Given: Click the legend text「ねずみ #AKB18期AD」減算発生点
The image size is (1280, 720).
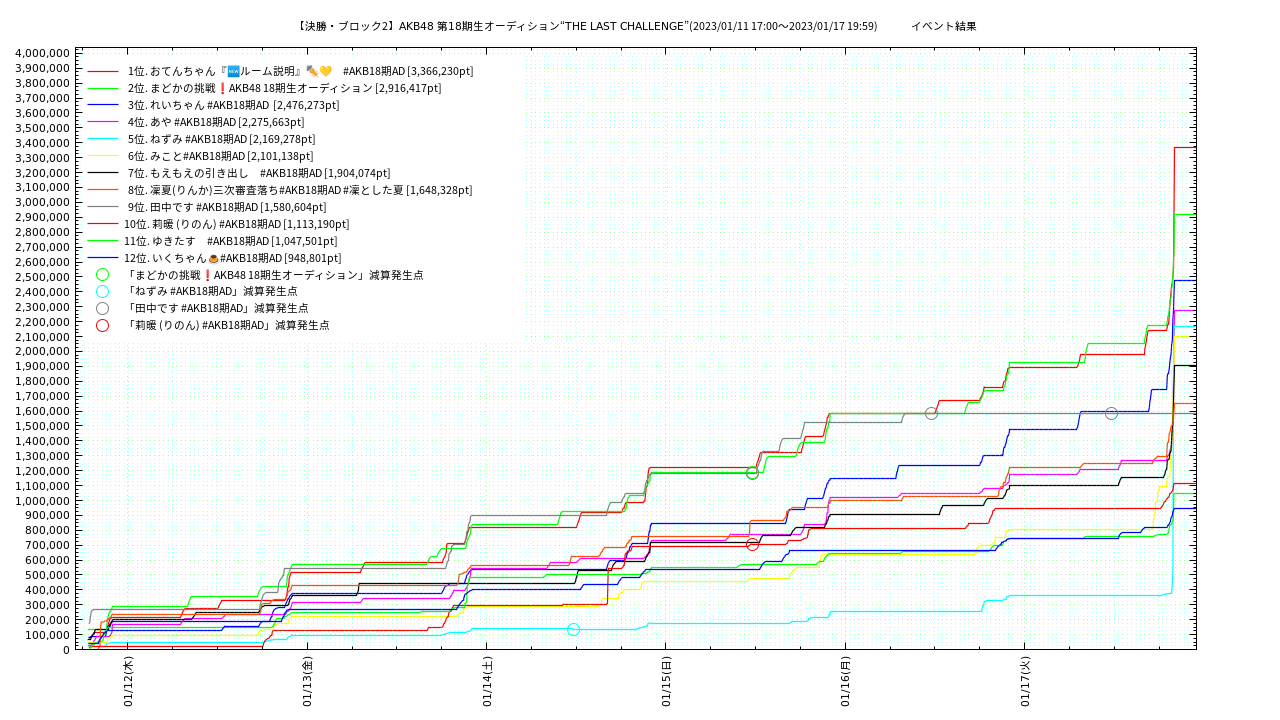Looking at the screenshot, I should click(211, 291).
